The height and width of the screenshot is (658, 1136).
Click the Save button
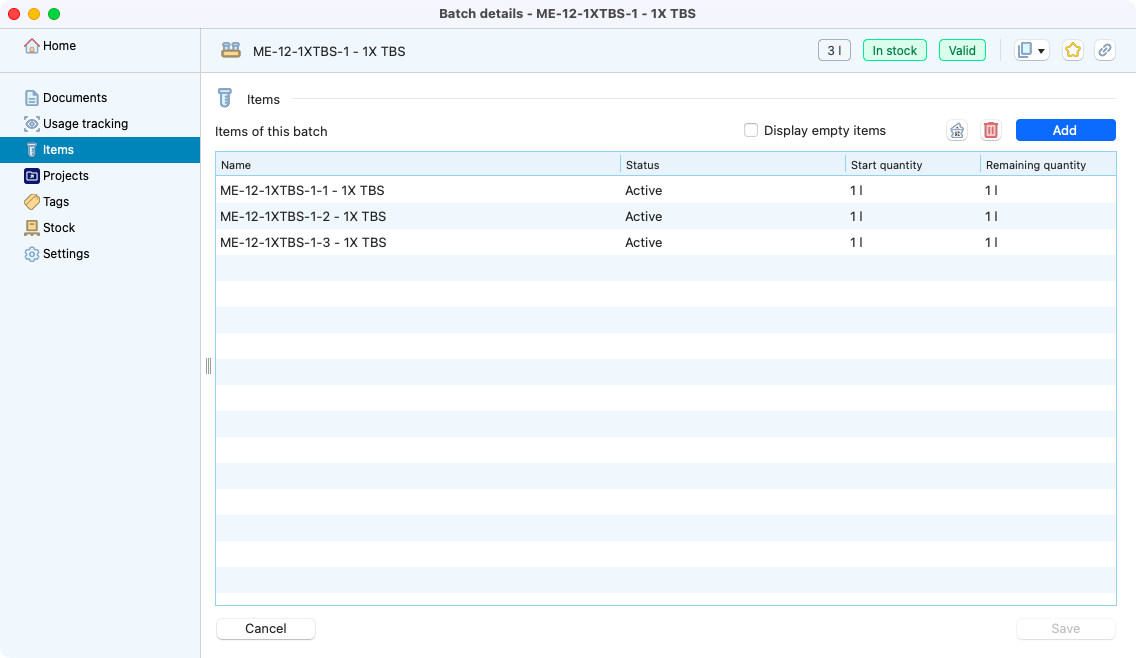click(1065, 629)
